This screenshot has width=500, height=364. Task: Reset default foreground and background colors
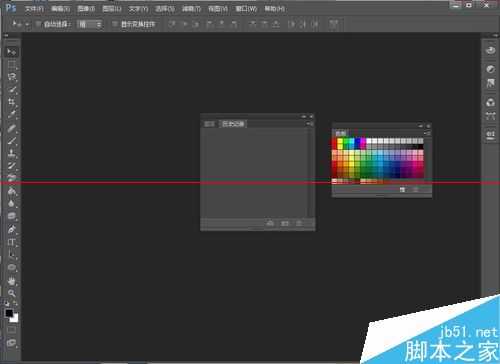pos(7,303)
